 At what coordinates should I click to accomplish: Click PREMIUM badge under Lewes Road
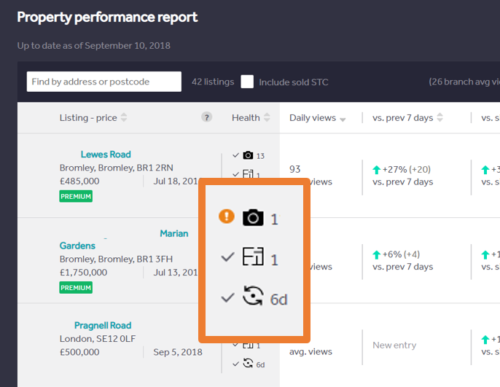coord(76,196)
